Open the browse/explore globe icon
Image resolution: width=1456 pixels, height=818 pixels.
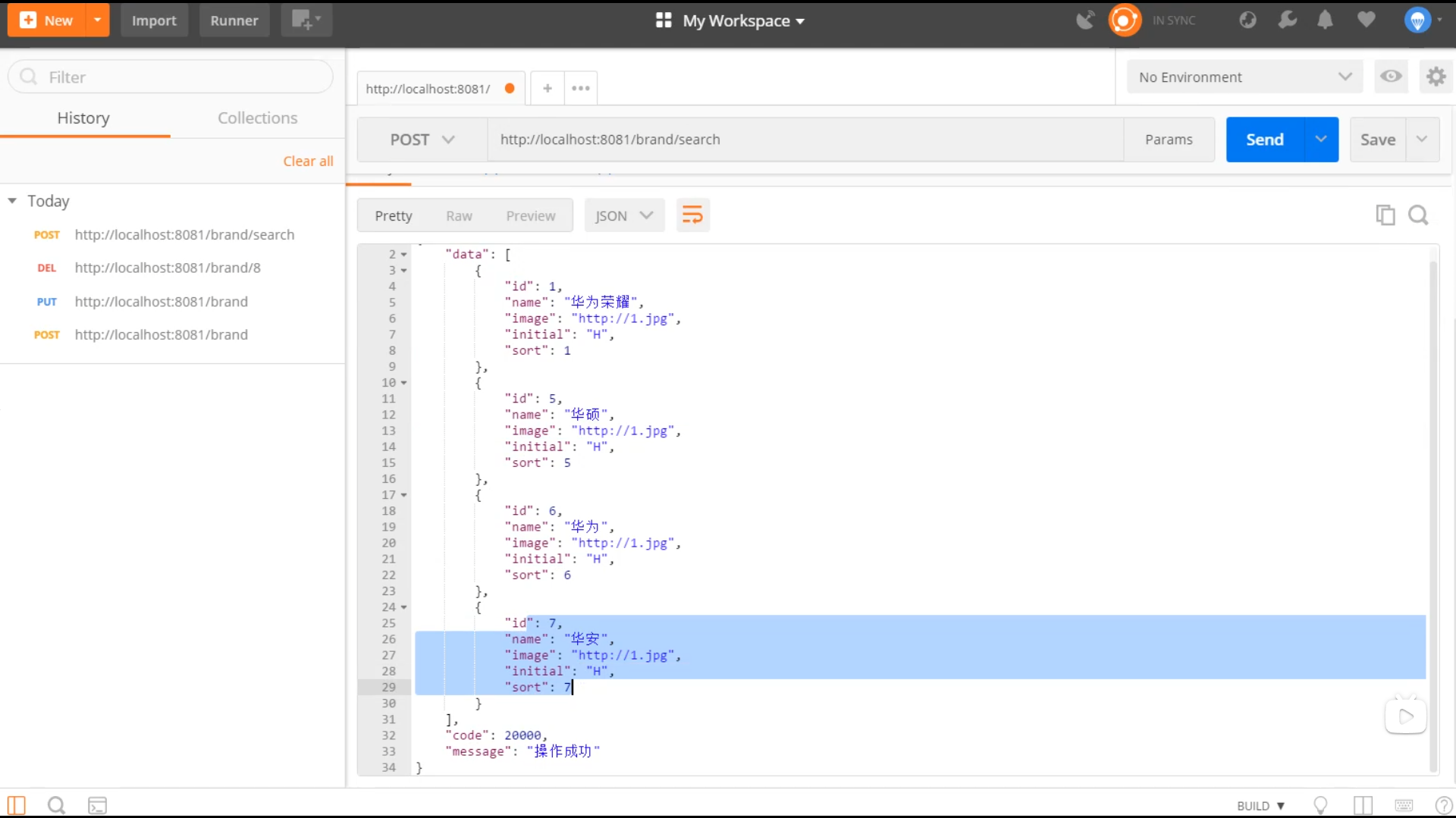pyautogui.click(x=1247, y=20)
